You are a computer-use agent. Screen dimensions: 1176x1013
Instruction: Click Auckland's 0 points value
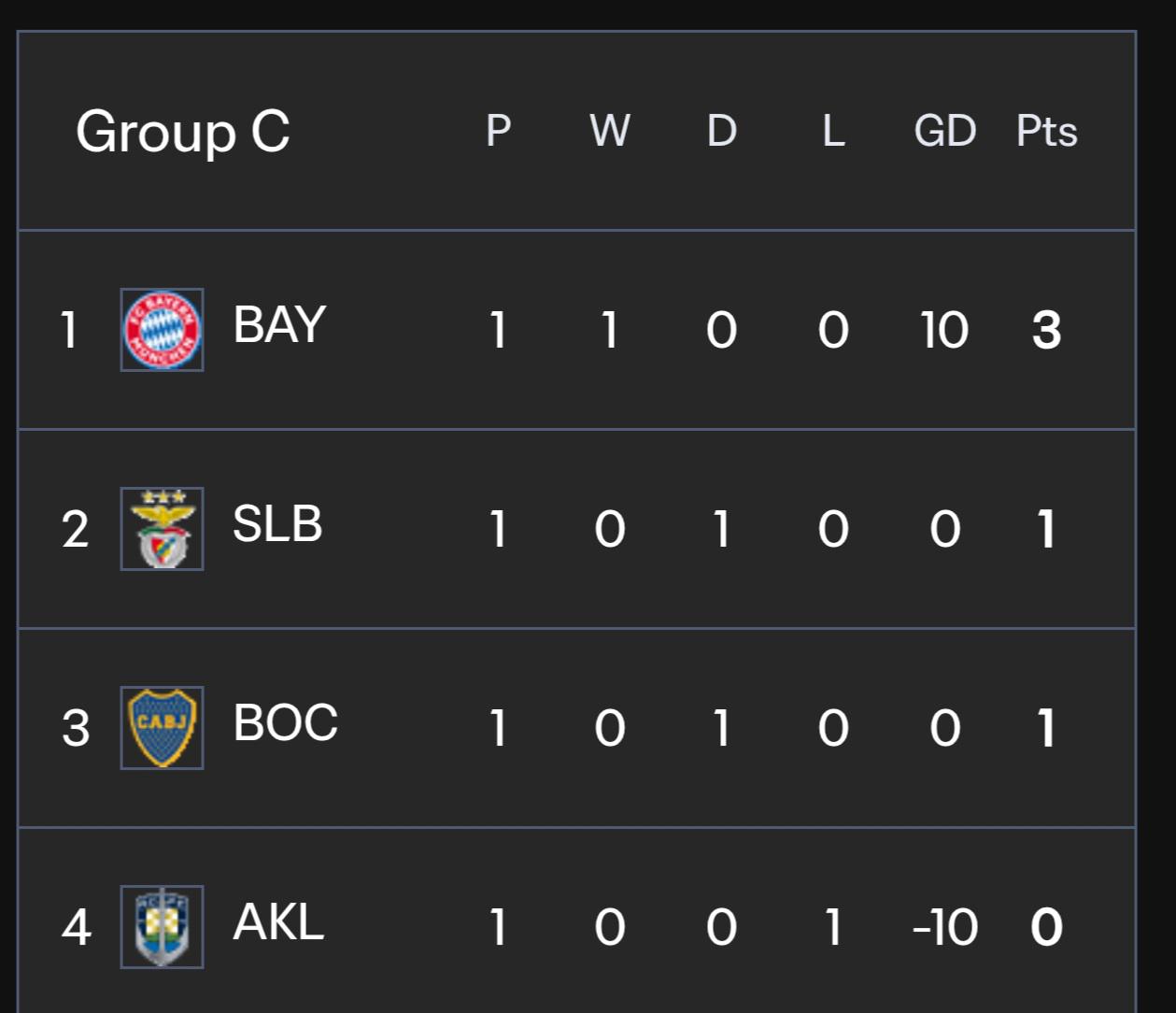1047,928
